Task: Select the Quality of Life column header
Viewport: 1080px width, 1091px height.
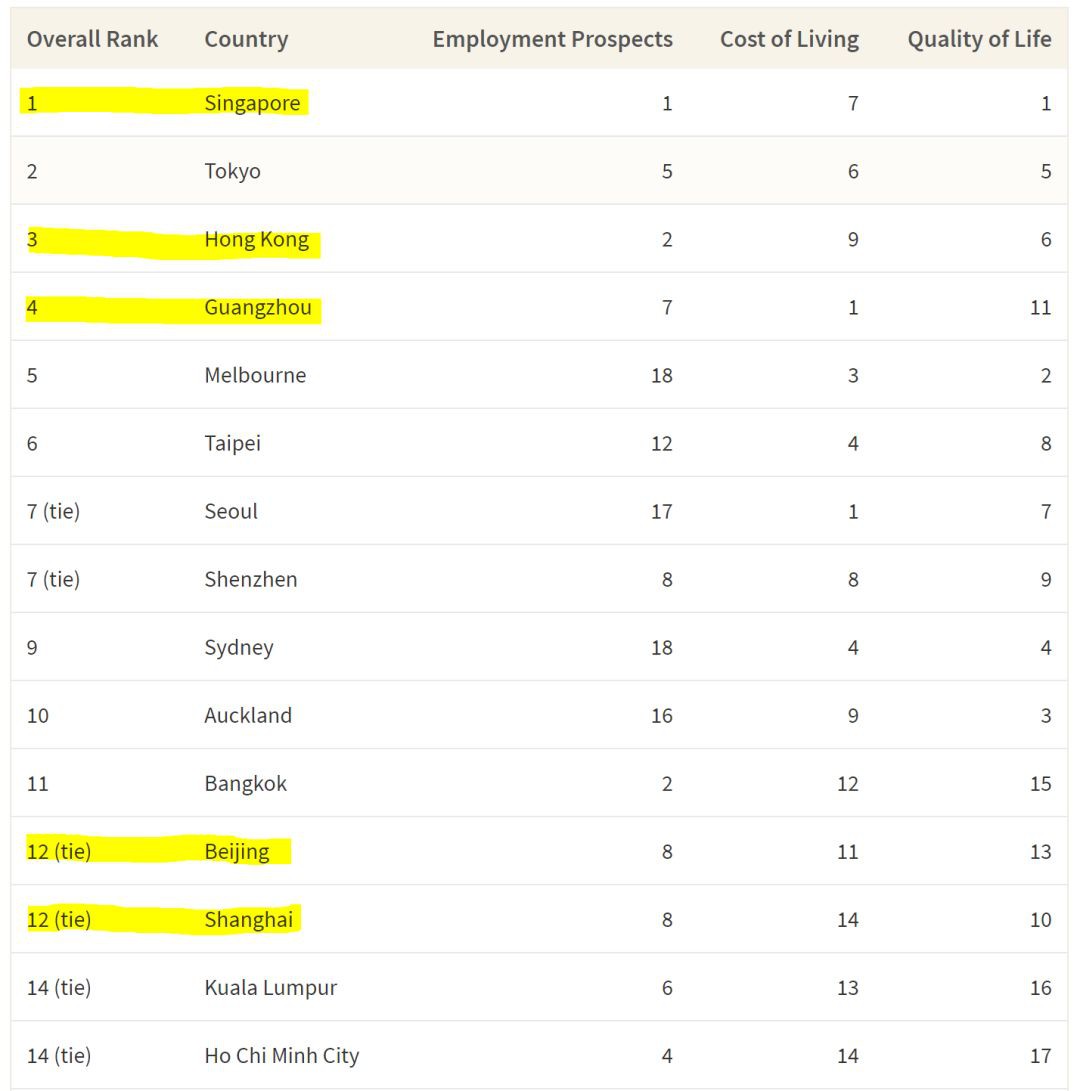Action: tap(979, 39)
